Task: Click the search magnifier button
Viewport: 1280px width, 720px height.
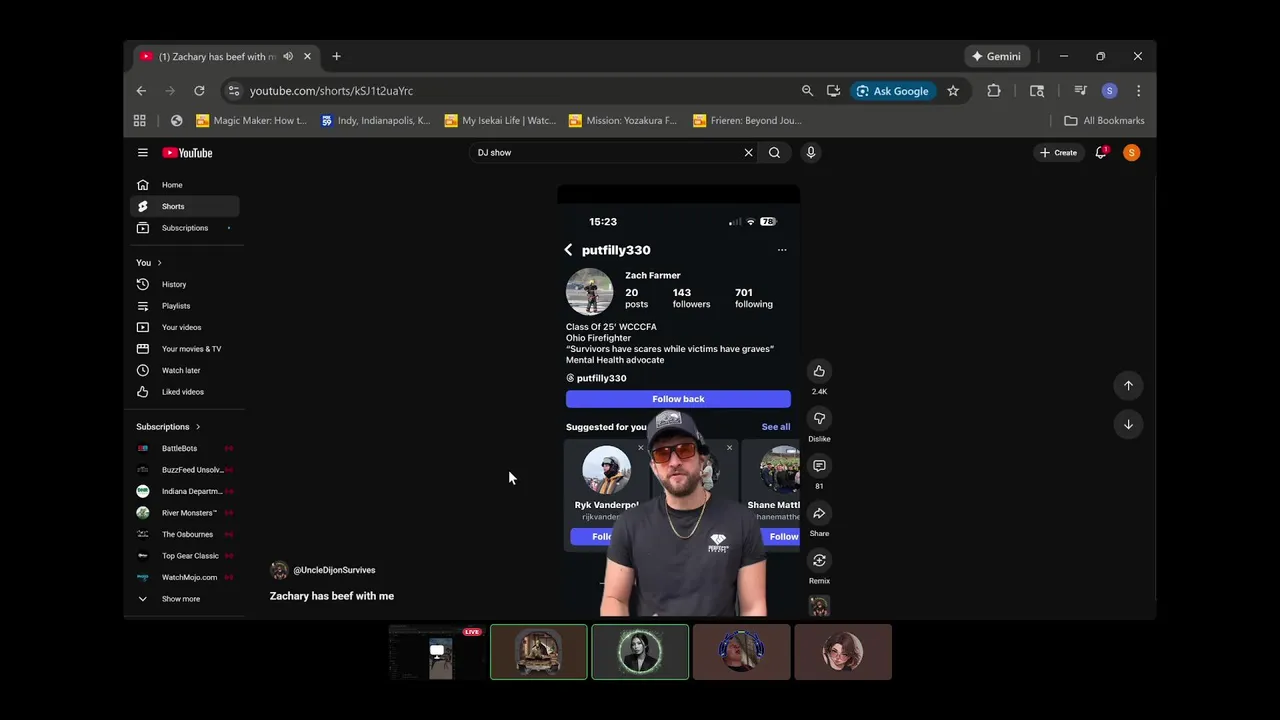Action: (774, 153)
